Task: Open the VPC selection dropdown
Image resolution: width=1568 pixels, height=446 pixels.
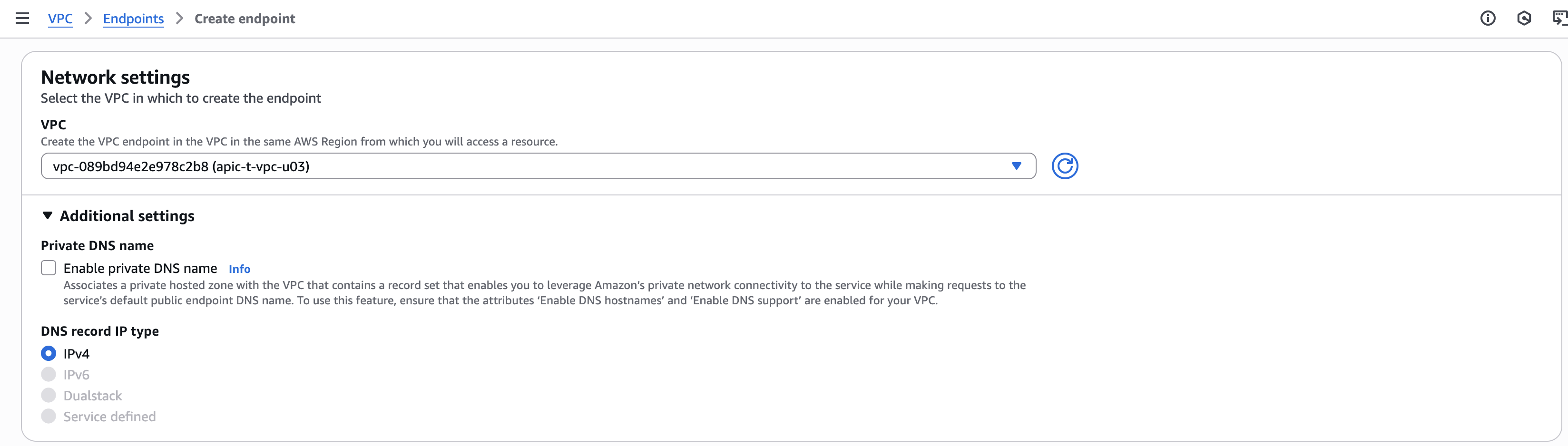Action: click(x=538, y=166)
